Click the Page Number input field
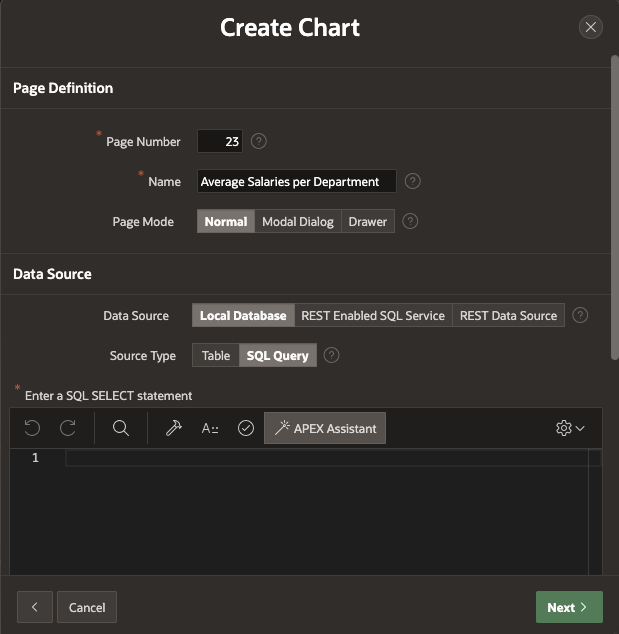 coord(220,141)
